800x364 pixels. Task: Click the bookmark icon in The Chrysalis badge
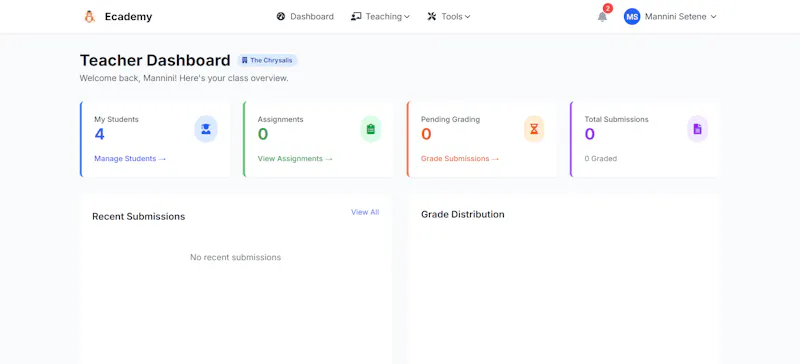click(244, 60)
